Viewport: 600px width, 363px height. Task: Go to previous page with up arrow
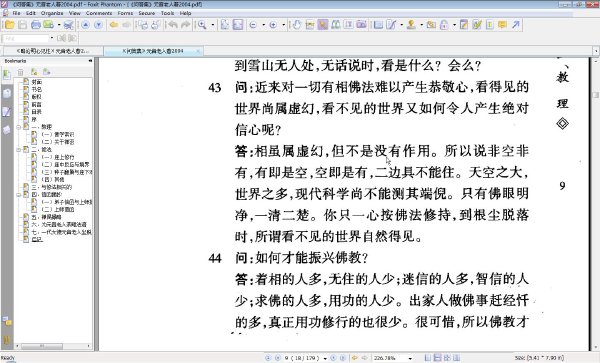(85, 25)
